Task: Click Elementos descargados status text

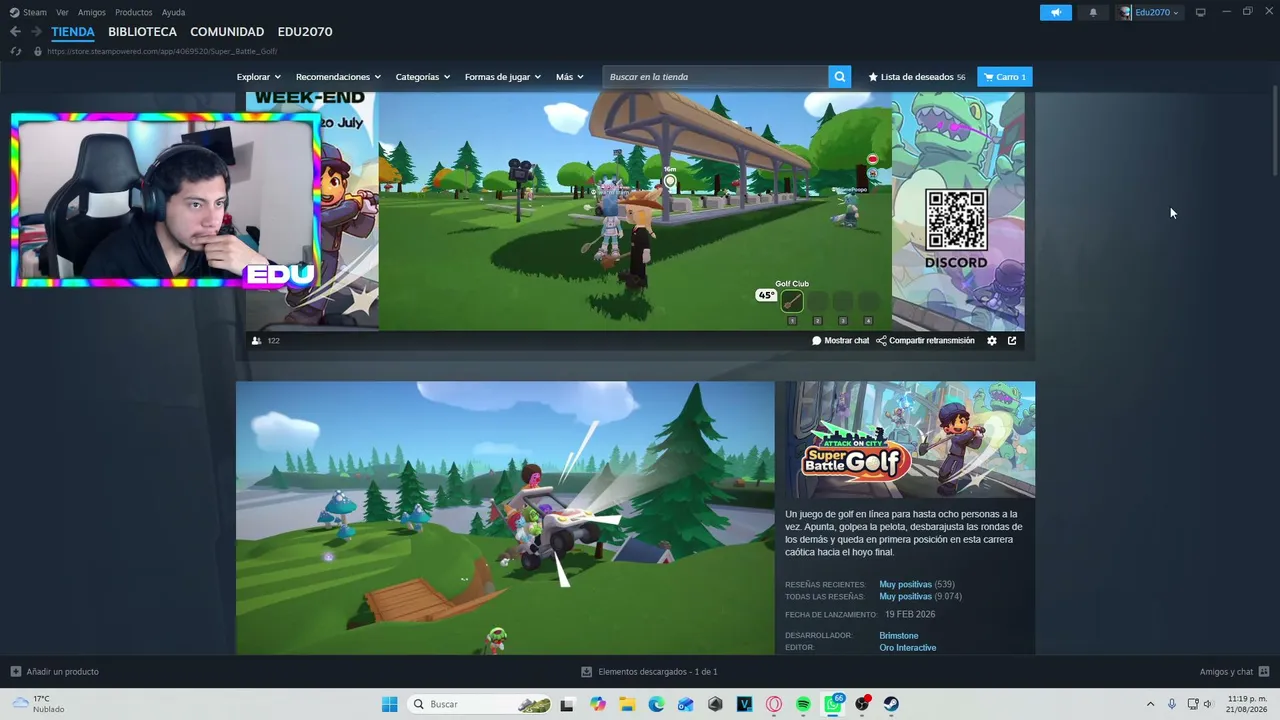Action: pyautogui.click(x=657, y=672)
